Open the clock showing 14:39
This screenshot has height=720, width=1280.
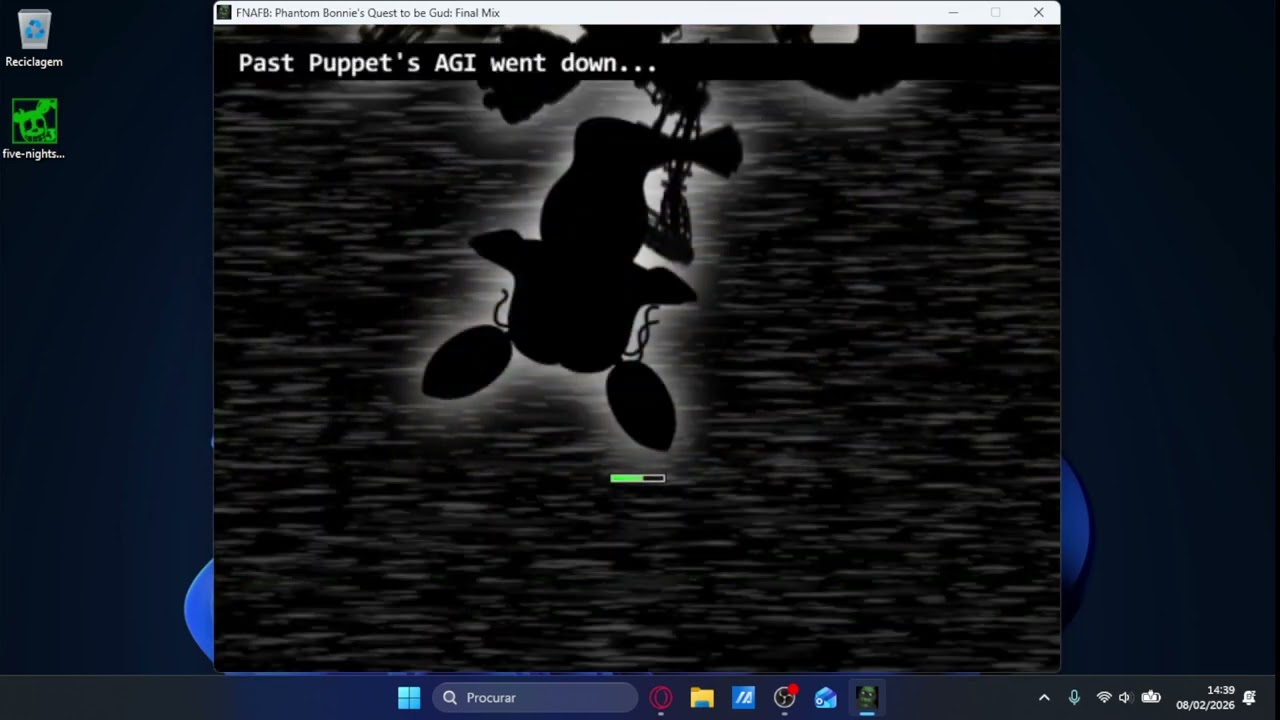point(1205,698)
